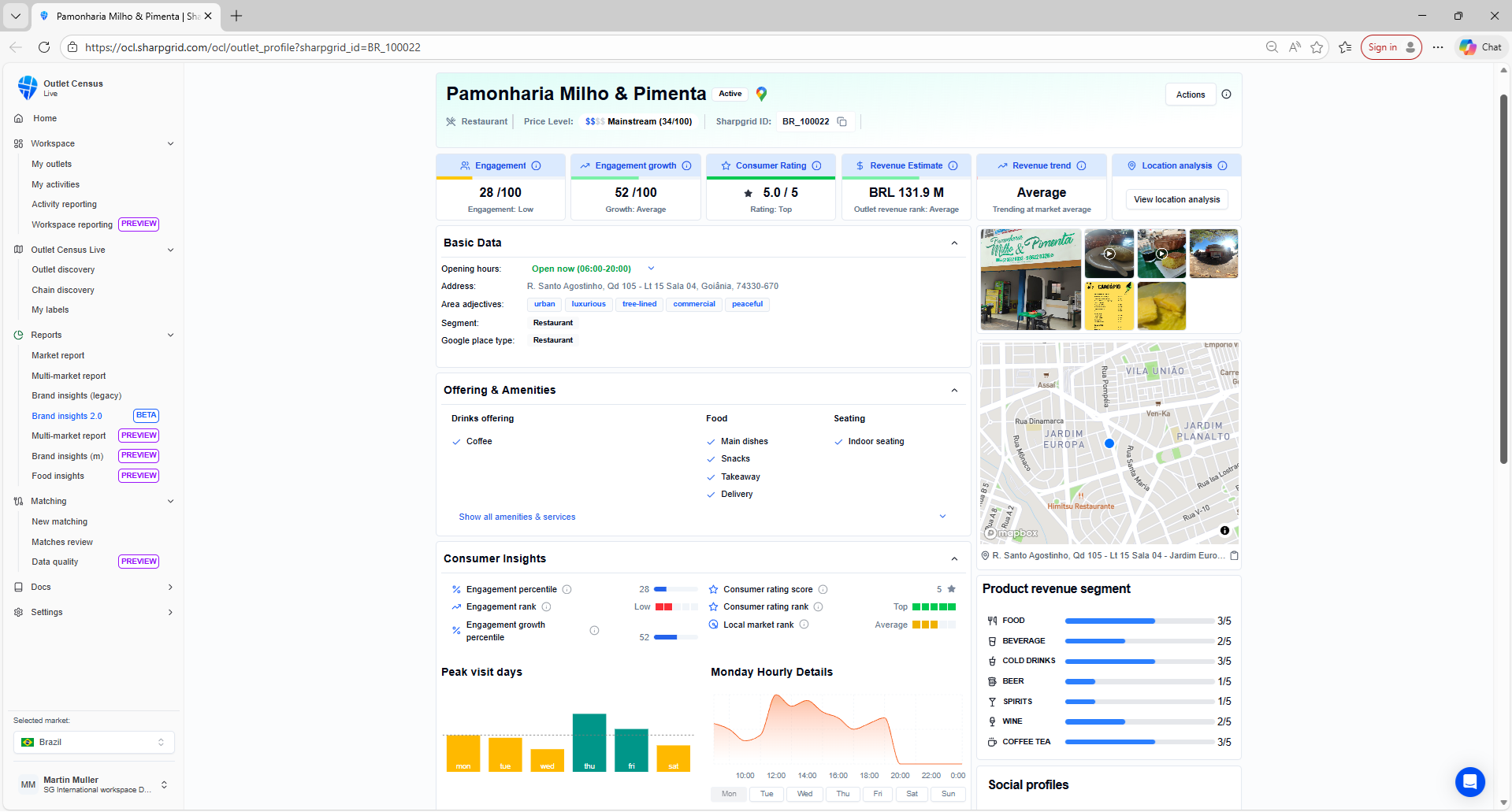Open the Google Maps pin icon beside outlet name
The height and width of the screenshot is (812, 1512).
point(761,94)
